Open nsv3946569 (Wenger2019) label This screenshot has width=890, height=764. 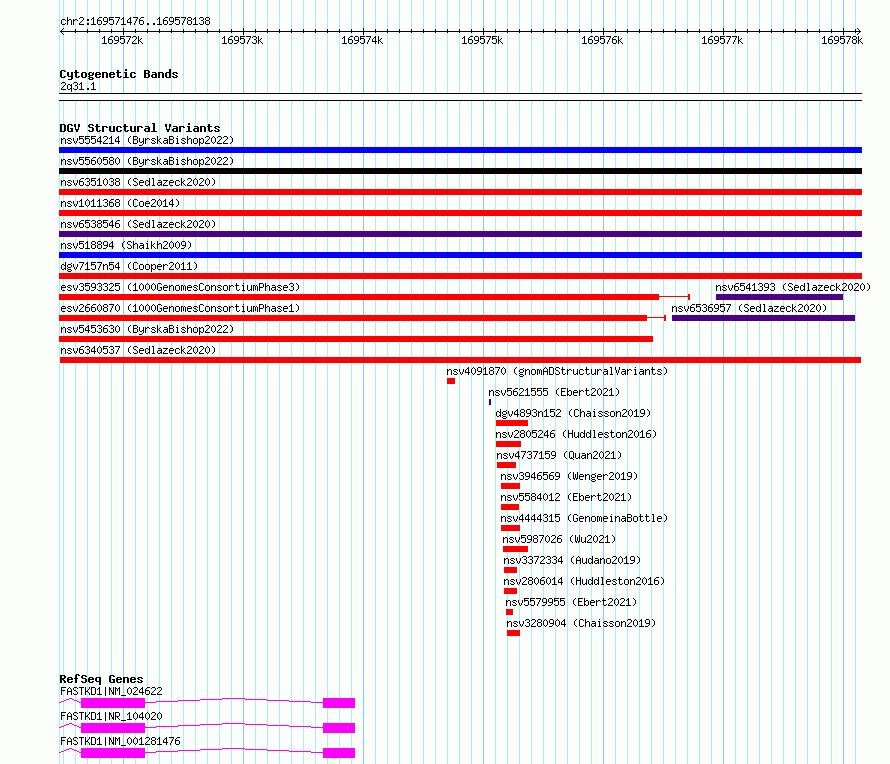point(569,476)
